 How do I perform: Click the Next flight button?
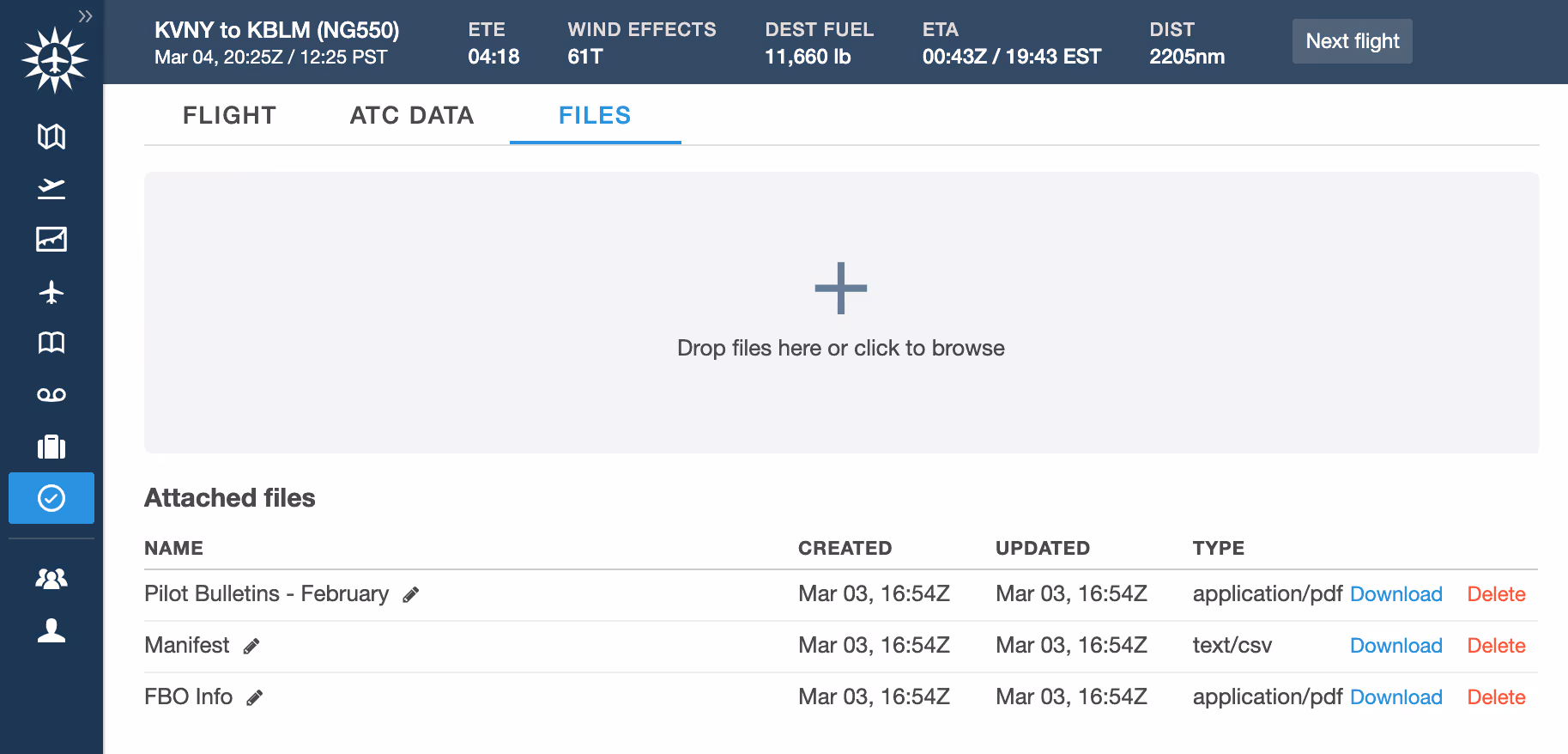pos(1352,41)
